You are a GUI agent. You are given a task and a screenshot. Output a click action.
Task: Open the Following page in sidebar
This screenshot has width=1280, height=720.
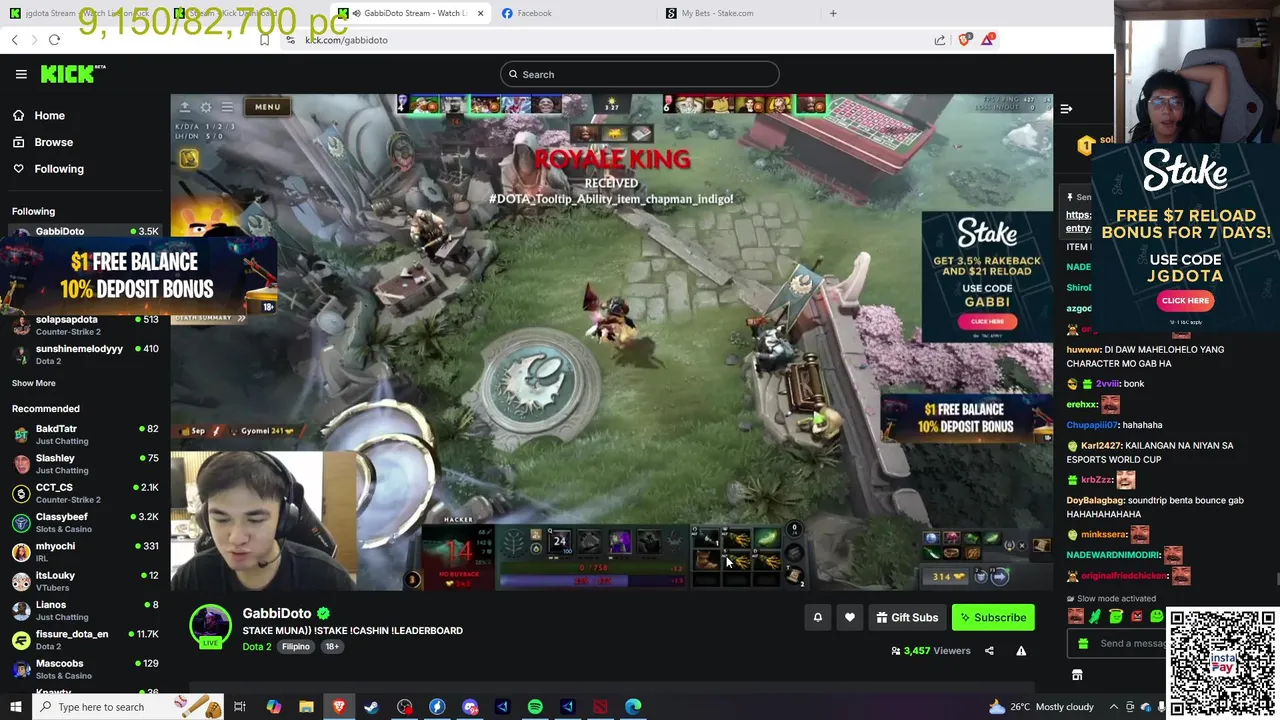point(59,169)
